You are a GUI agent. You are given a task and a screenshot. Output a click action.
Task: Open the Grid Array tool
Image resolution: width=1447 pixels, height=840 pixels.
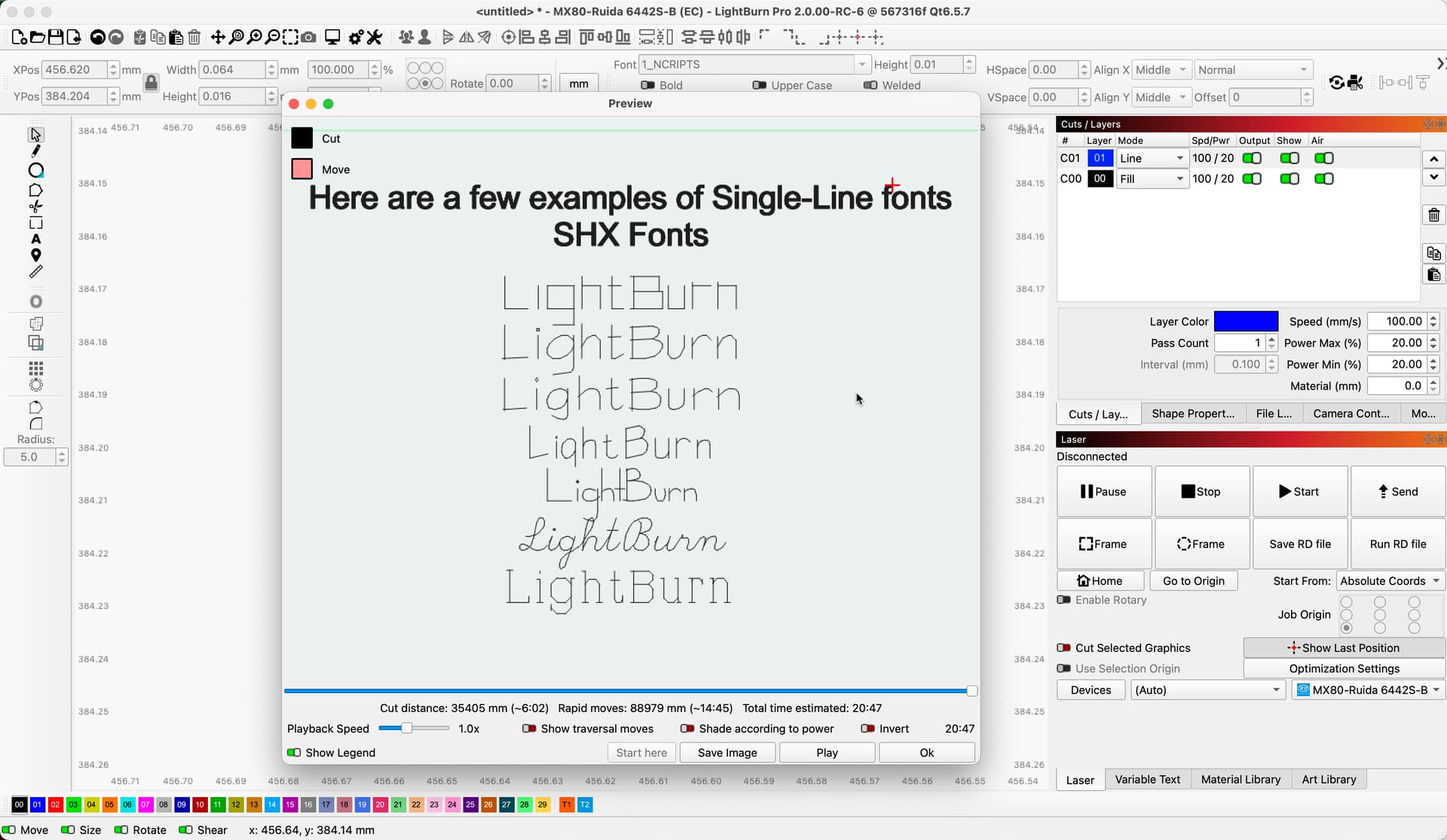tap(35, 368)
